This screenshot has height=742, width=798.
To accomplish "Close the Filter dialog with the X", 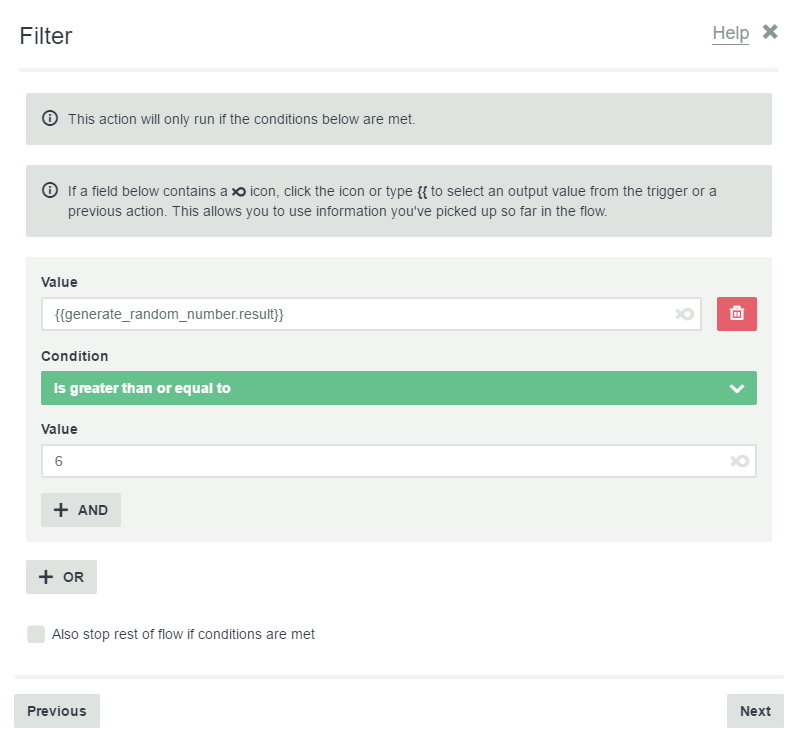I will pyautogui.click(x=770, y=32).
